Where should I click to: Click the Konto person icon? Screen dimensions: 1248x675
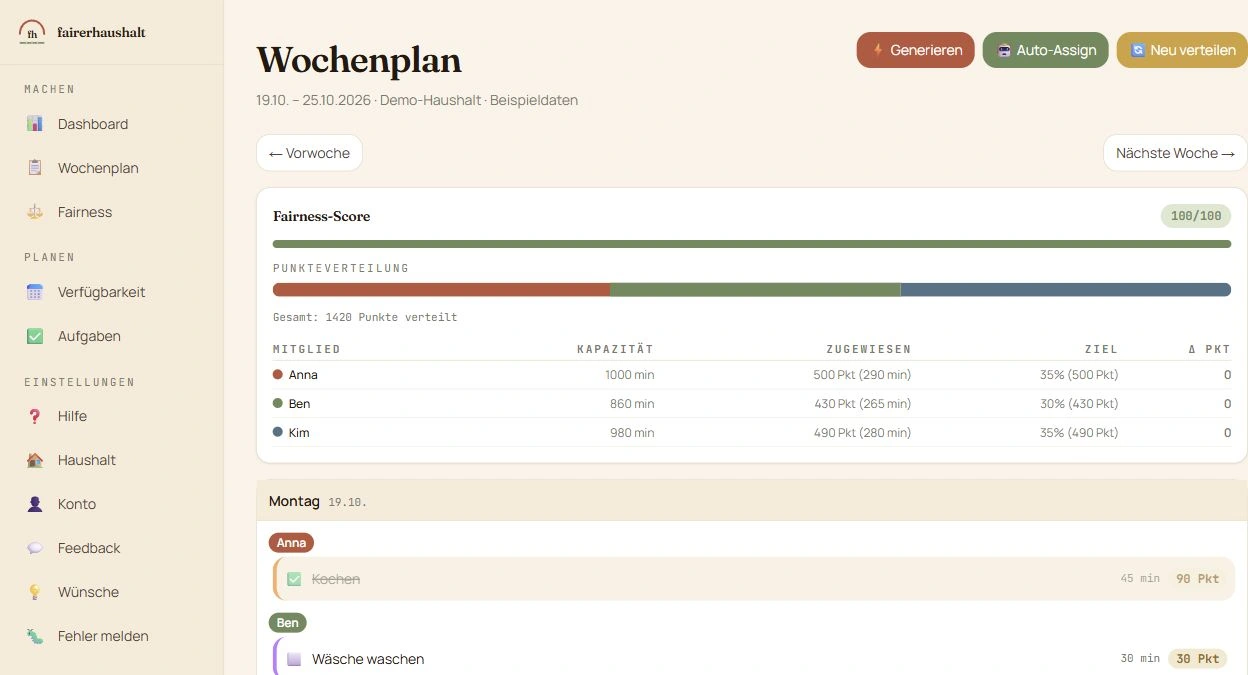click(x=35, y=504)
